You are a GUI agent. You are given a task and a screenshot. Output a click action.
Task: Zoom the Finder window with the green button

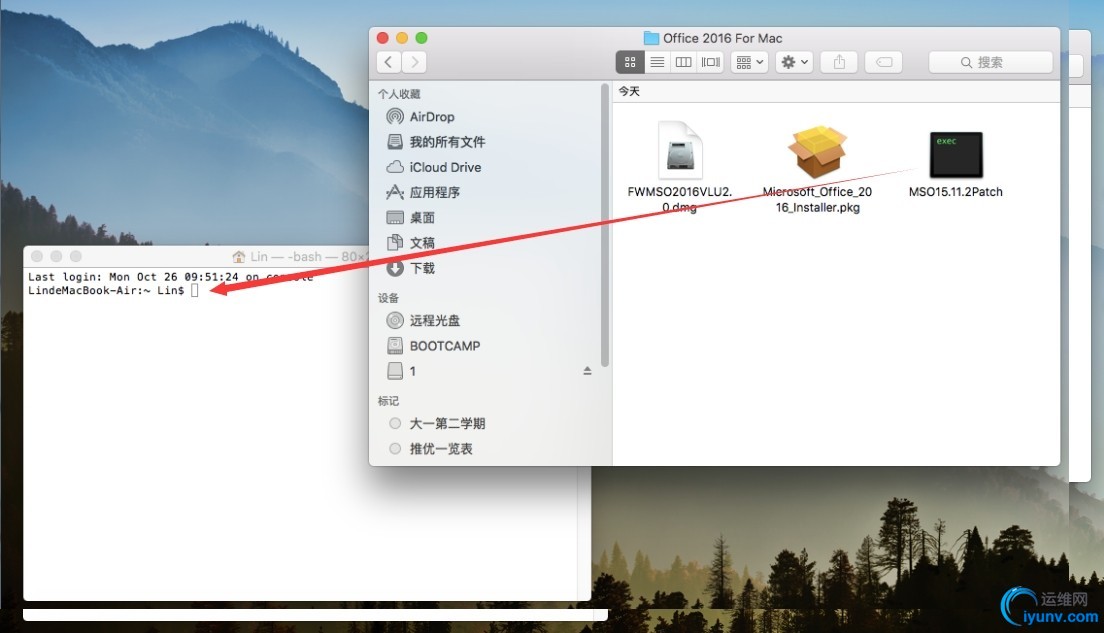coord(421,37)
